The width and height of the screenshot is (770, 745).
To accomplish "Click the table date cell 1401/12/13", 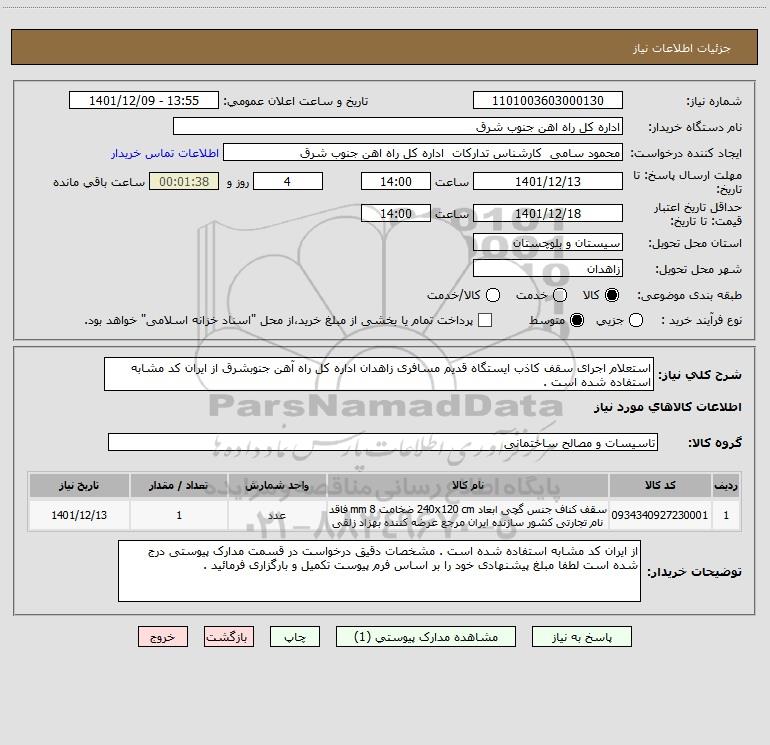I will [79, 515].
